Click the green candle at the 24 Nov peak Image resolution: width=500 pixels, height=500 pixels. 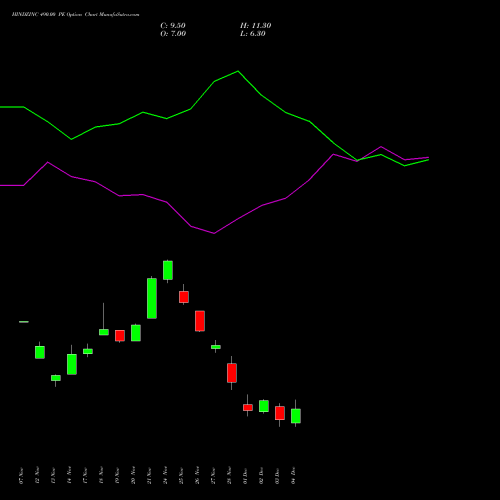point(168,270)
